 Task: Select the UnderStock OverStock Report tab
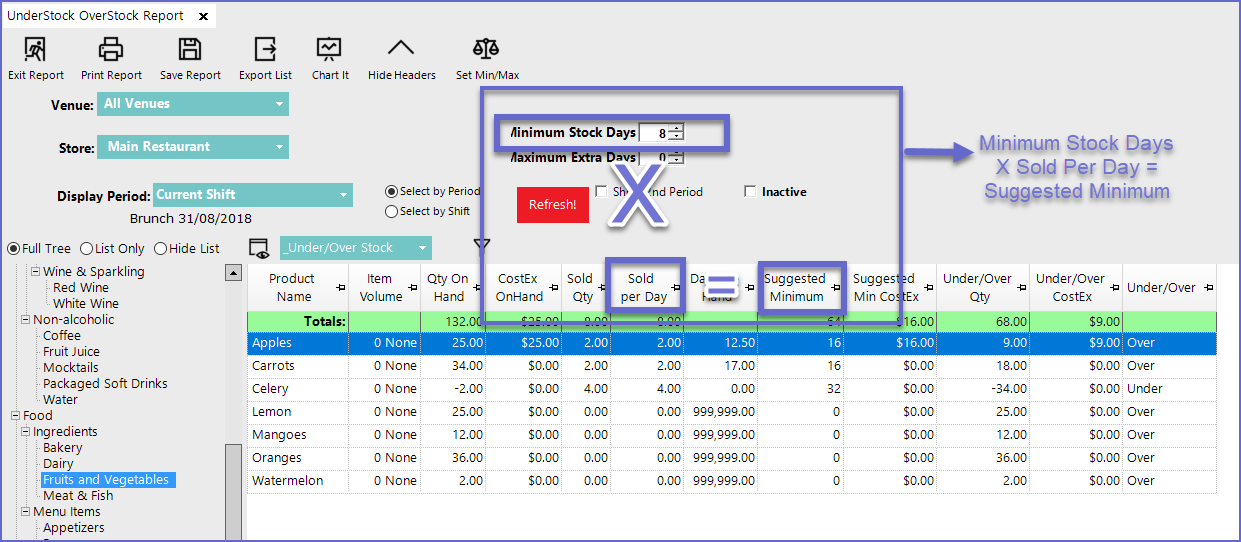pos(95,16)
